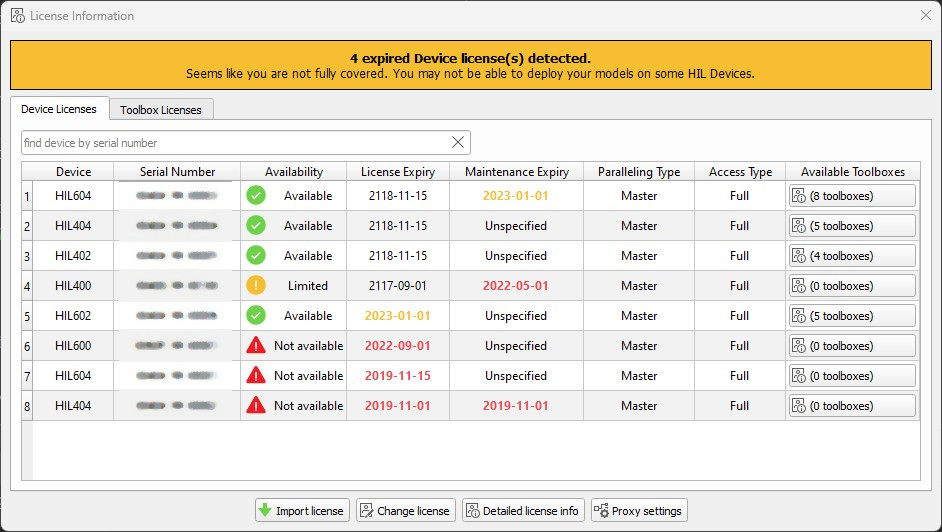Open the (4 toolboxes) list for HIL402
This screenshot has width=942, height=532.
pyautogui.click(x=852, y=256)
